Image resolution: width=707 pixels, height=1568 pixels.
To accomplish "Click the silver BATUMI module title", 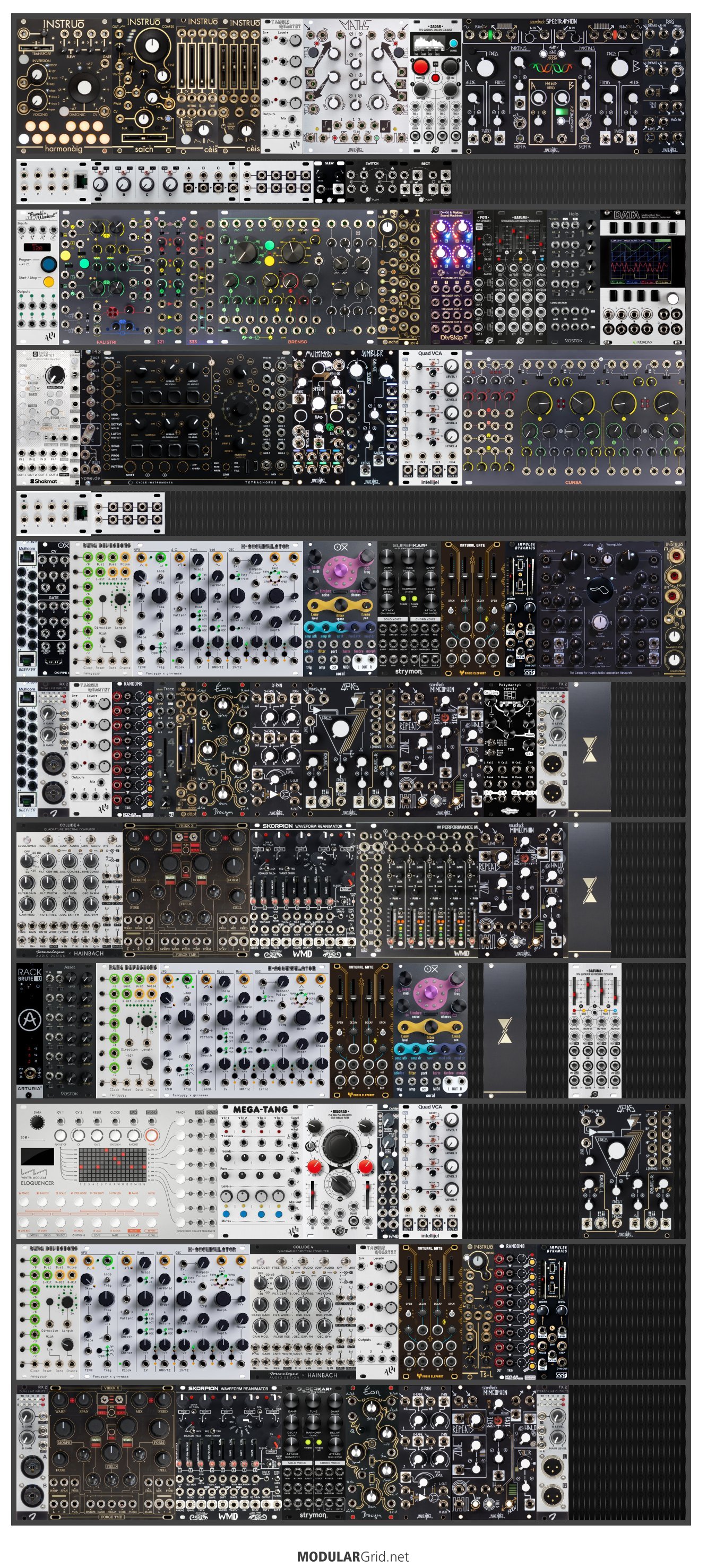I will coord(594,971).
